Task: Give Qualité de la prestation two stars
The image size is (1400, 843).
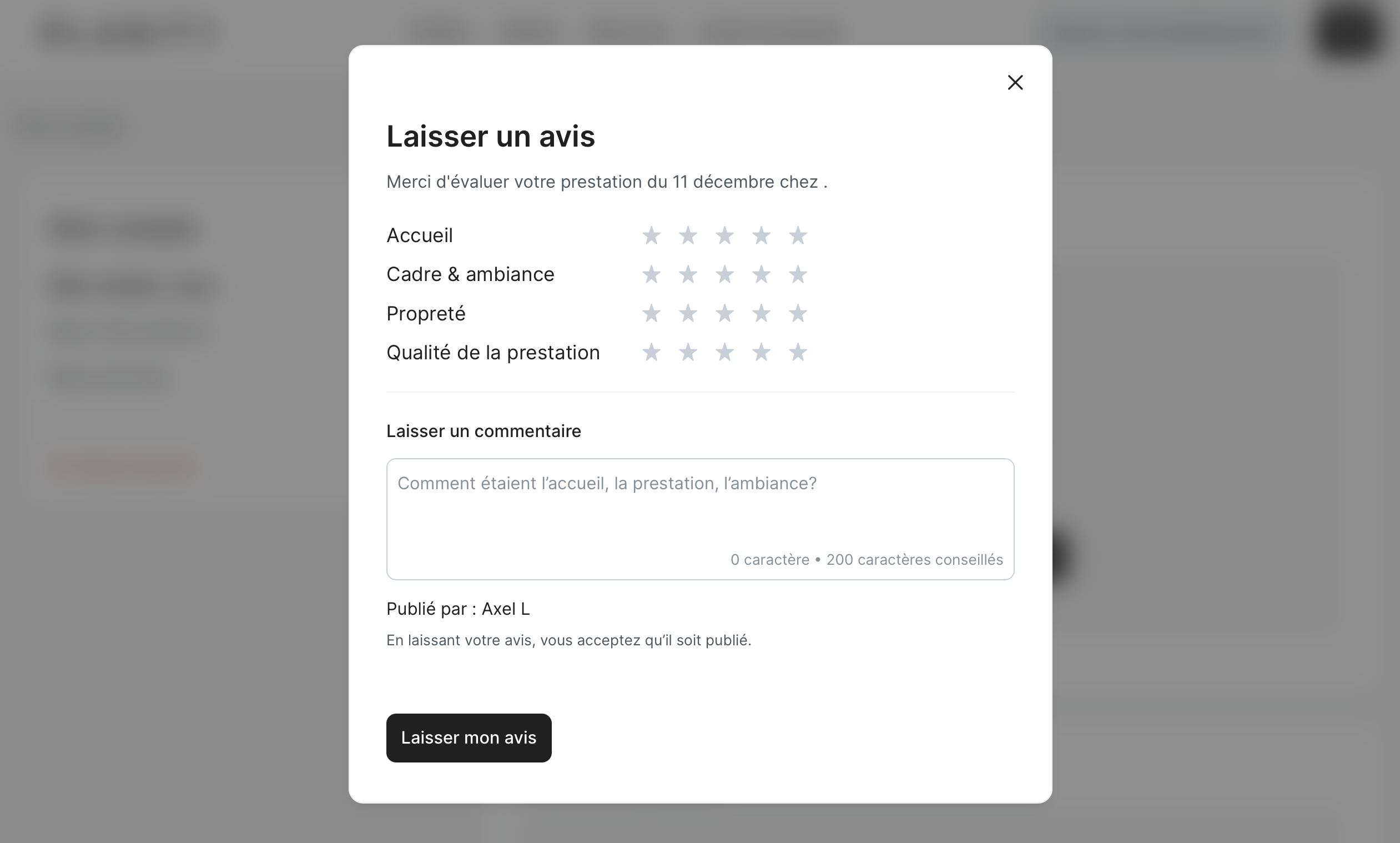Action: (x=688, y=352)
